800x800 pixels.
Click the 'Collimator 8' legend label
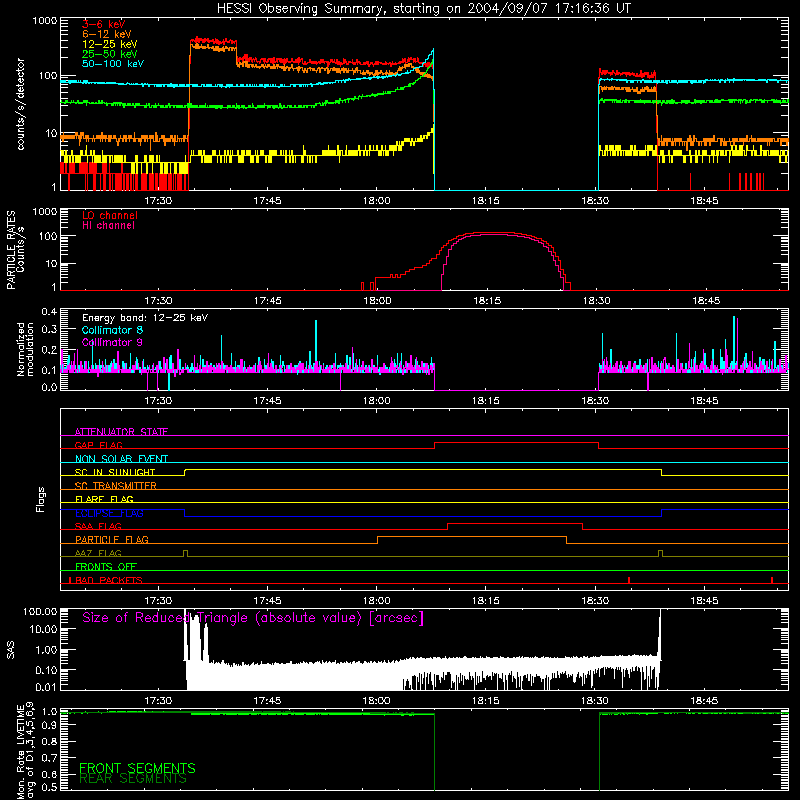(x=112, y=330)
